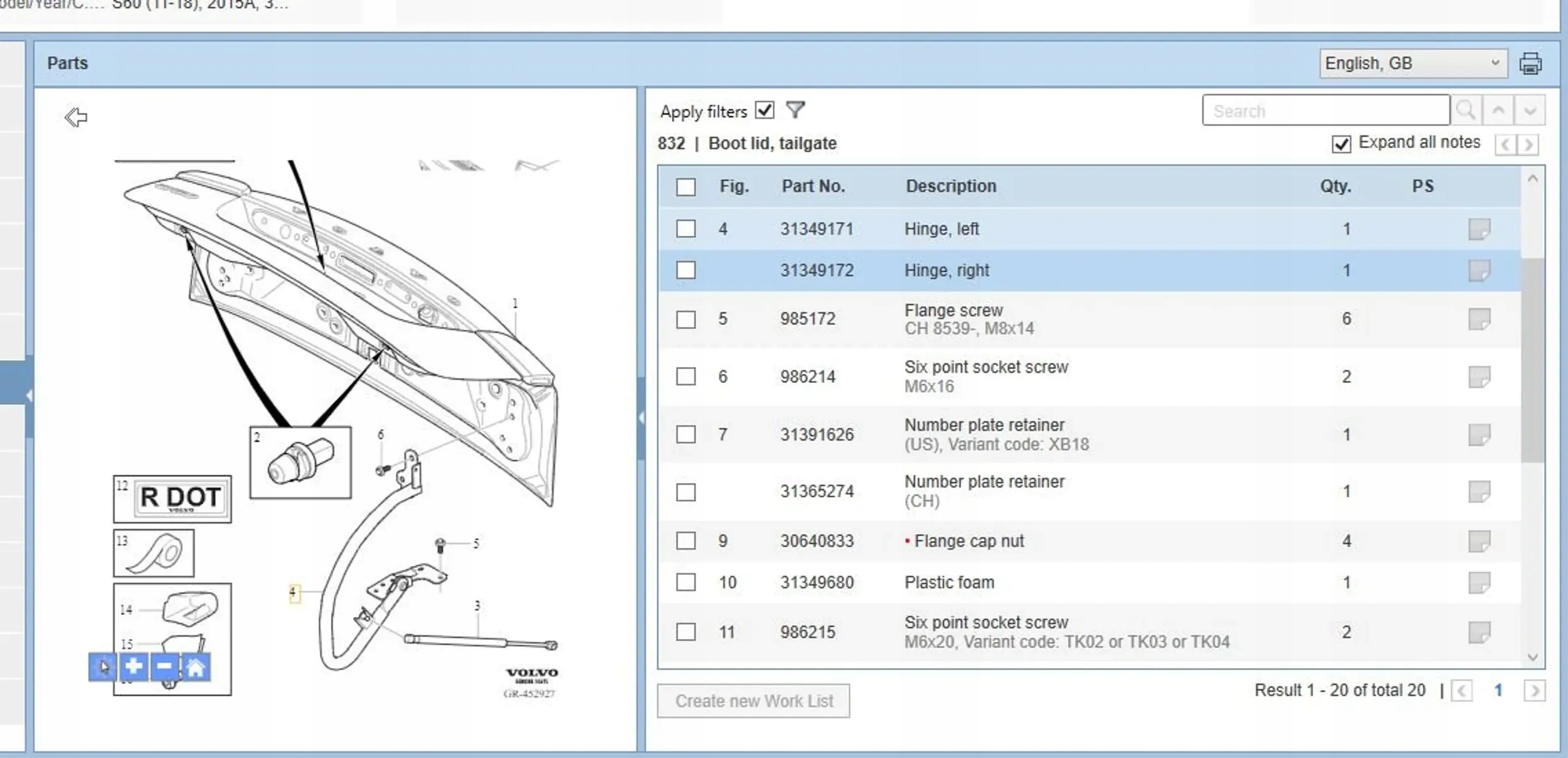Open note icon for Hinge, left
This screenshot has height=758, width=1568.
pyautogui.click(x=1479, y=229)
